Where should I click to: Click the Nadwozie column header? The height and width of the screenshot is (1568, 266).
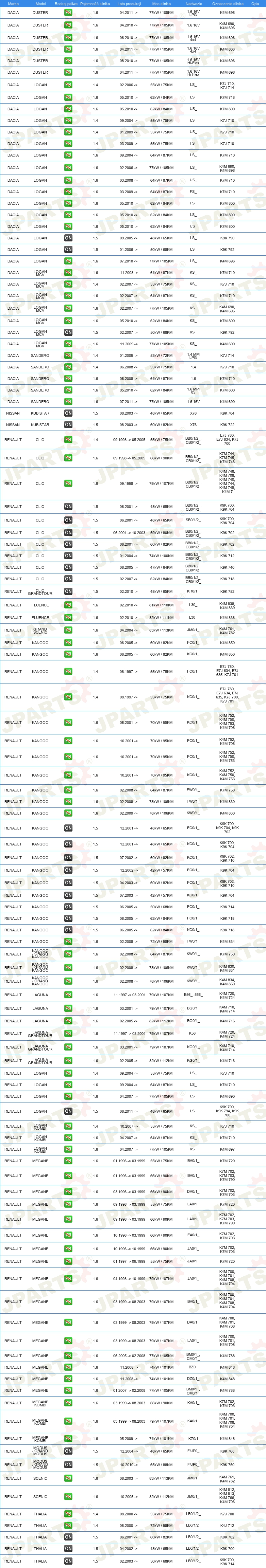194,4
